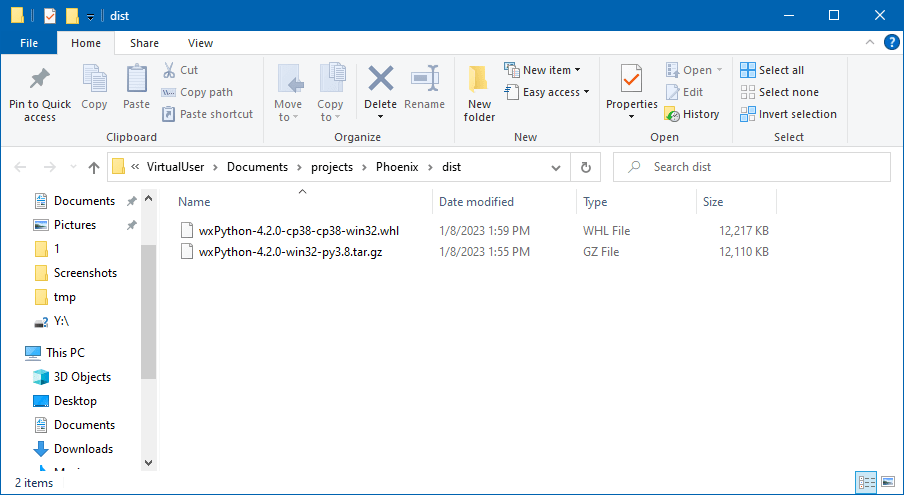Switch to the Home tab
Image resolution: width=904 pixels, height=495 pixels.
[x=85, y=43]
